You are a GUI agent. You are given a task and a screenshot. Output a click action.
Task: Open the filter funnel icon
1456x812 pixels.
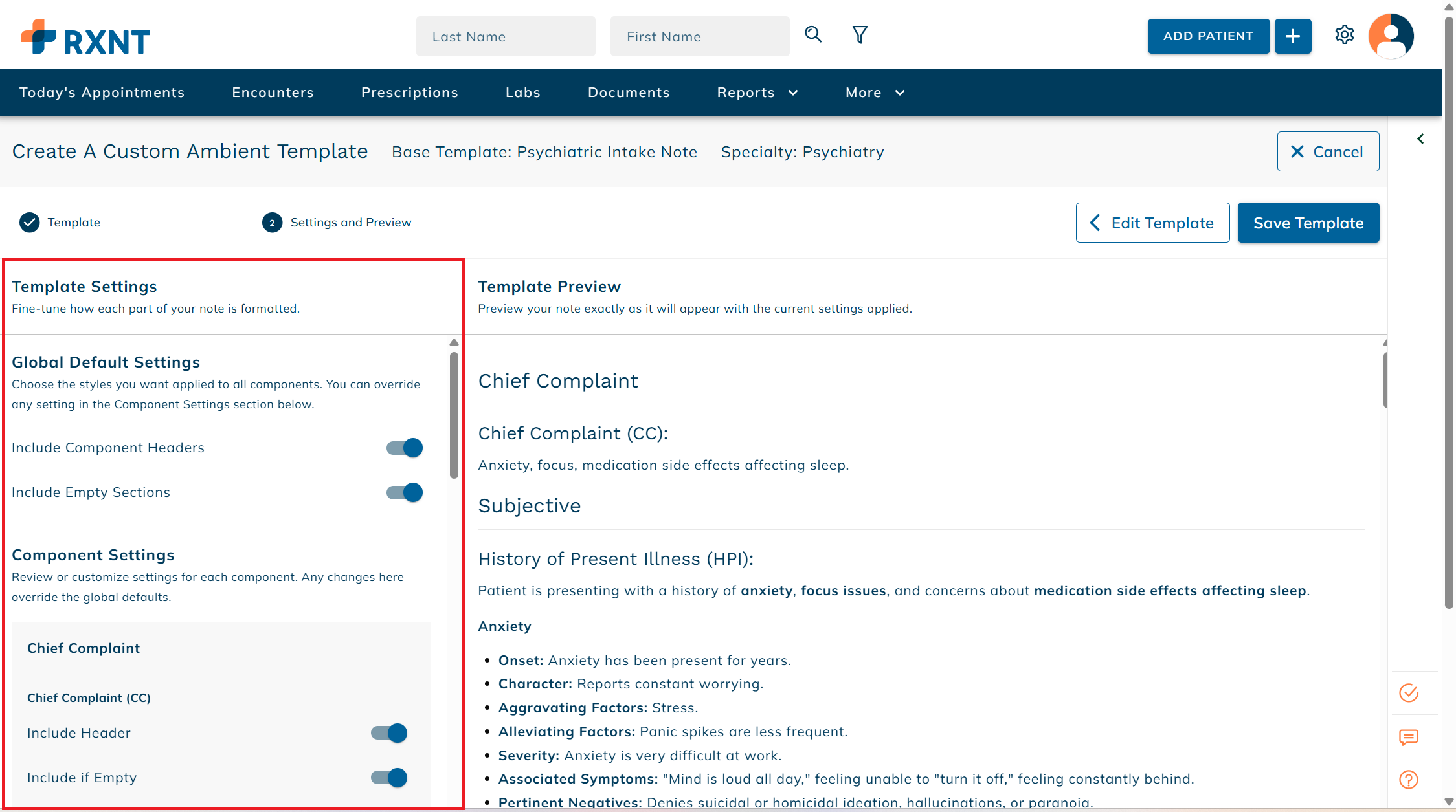[x=860, y=35]
